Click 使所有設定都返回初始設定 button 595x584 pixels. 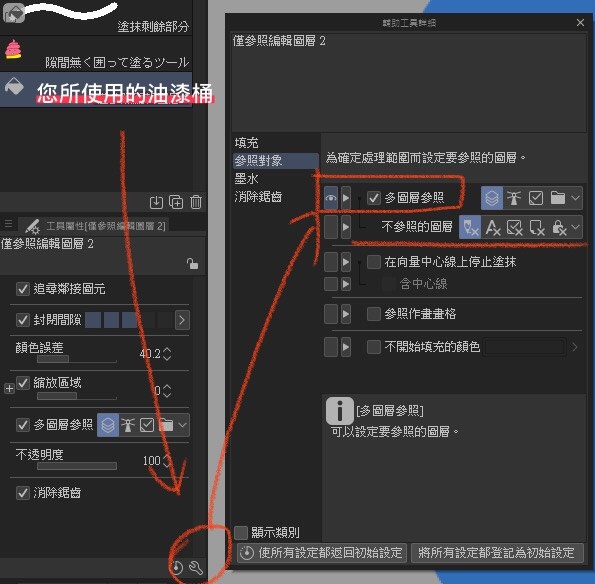point(322,553)
